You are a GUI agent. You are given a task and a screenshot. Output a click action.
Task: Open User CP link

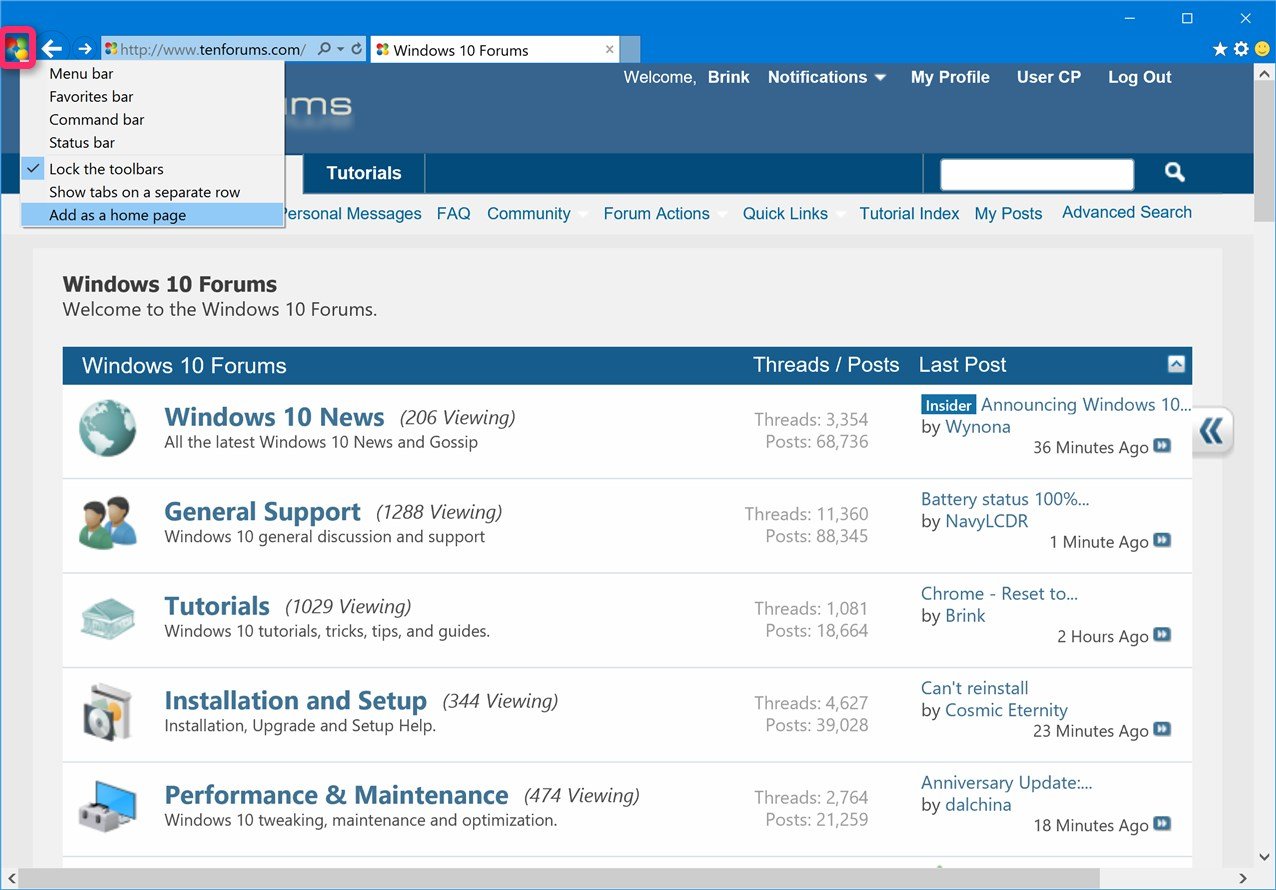click(1049, 77)
